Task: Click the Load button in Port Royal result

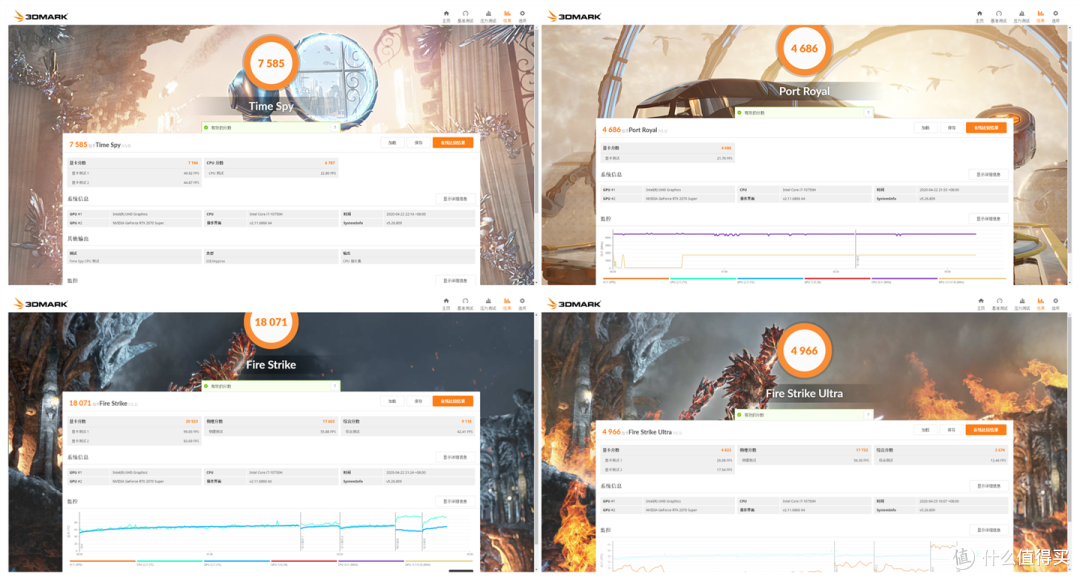Action: point(926,127)
